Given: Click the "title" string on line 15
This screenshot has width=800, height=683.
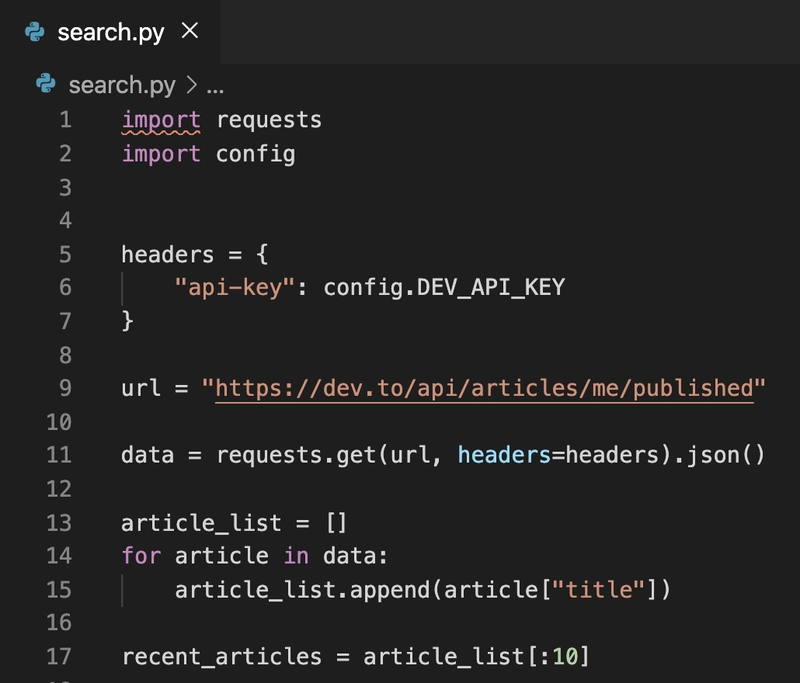Looking at the screenshot, I should point(598,590).
